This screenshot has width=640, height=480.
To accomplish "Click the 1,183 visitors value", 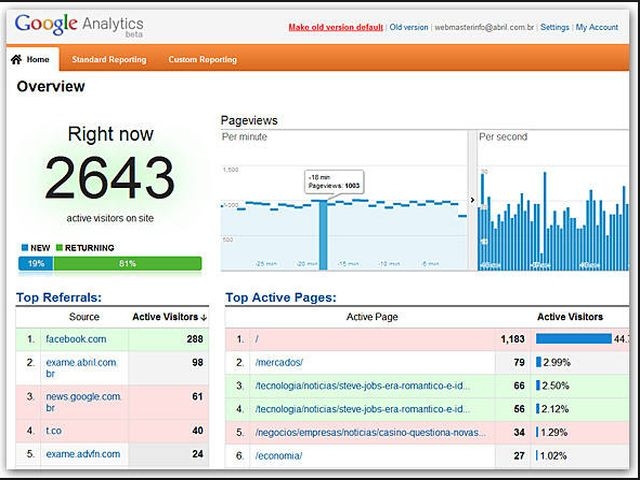I will click(x=513, y=339).
